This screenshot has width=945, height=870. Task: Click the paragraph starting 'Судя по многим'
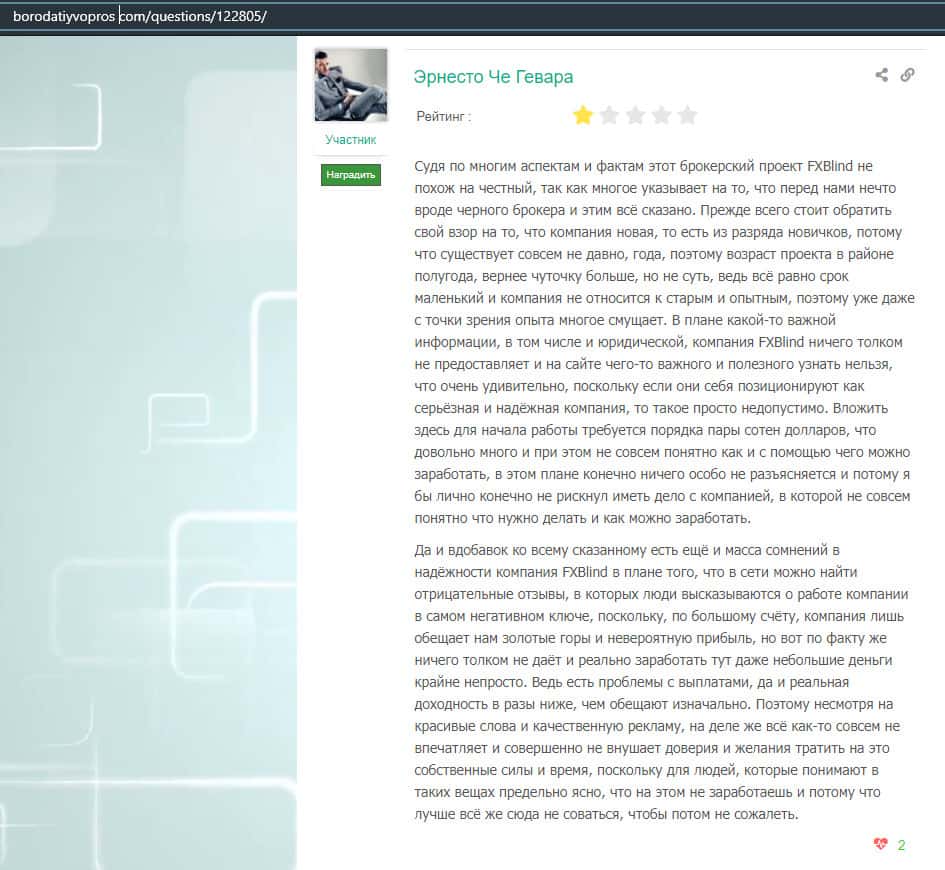click(x=664, y=342)
